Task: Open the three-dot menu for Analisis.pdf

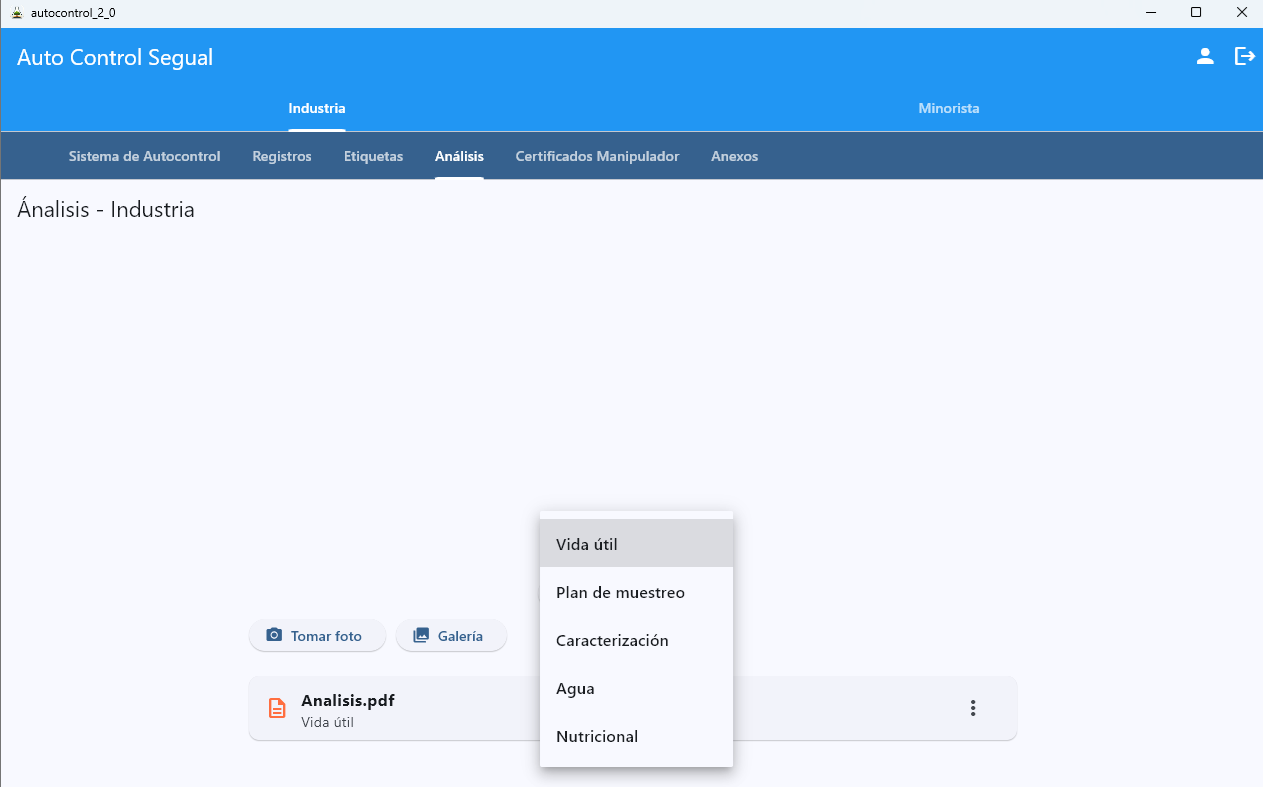Action: pos(973,708)
